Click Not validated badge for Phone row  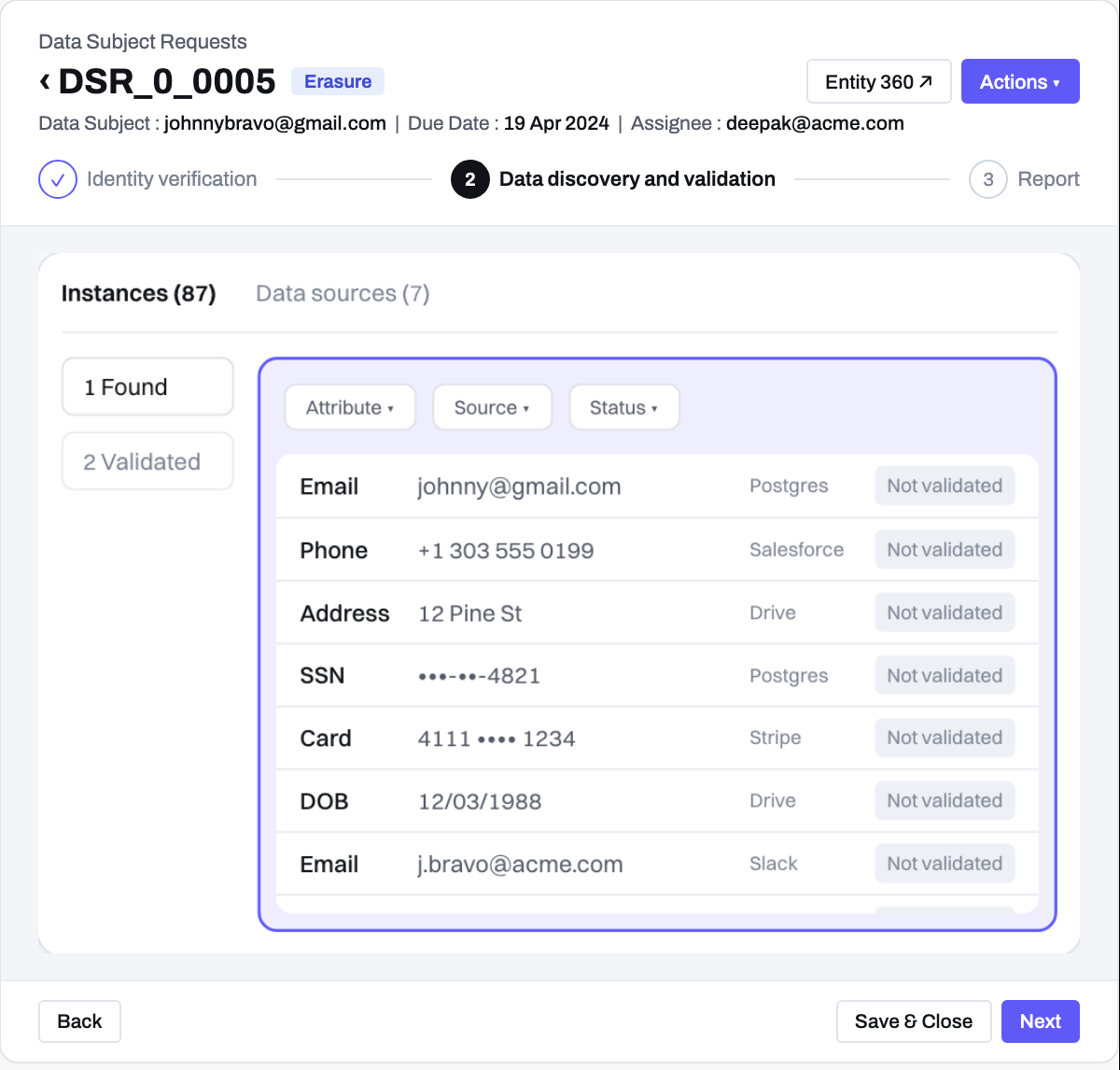coord(945,550)
